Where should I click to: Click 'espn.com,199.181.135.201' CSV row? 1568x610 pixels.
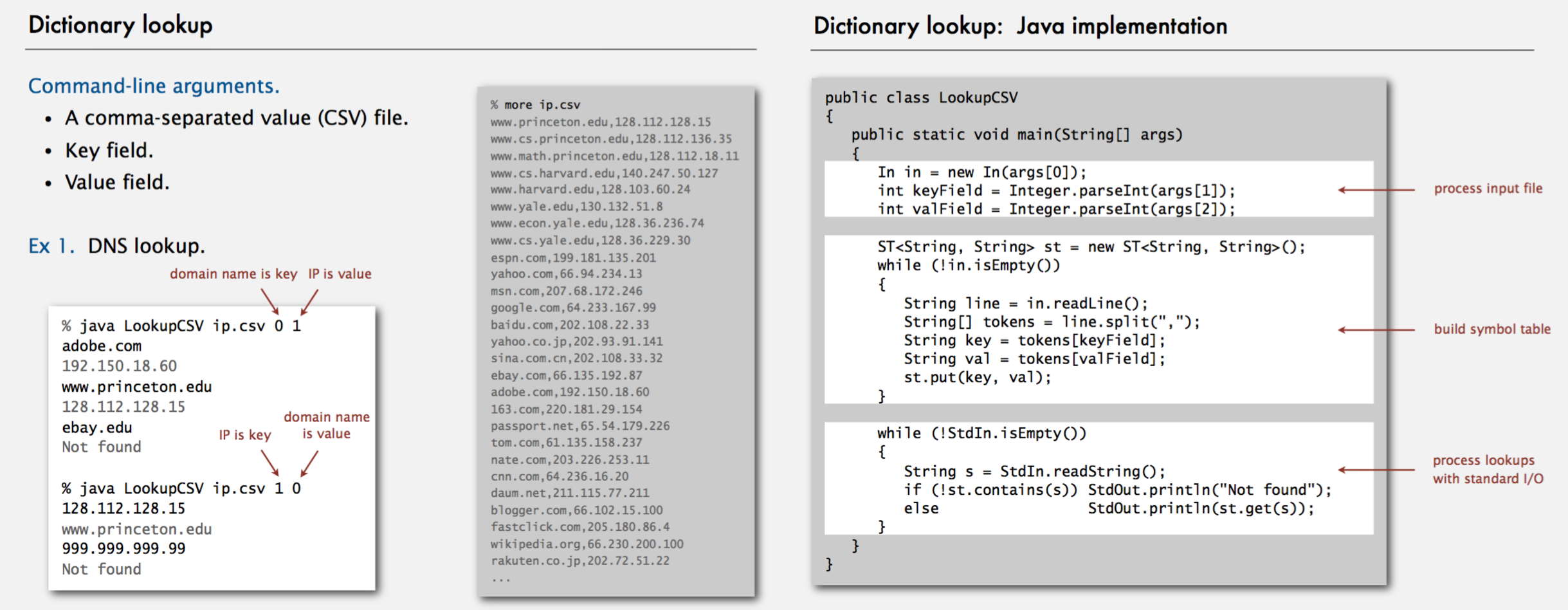[x=573, y=257]
